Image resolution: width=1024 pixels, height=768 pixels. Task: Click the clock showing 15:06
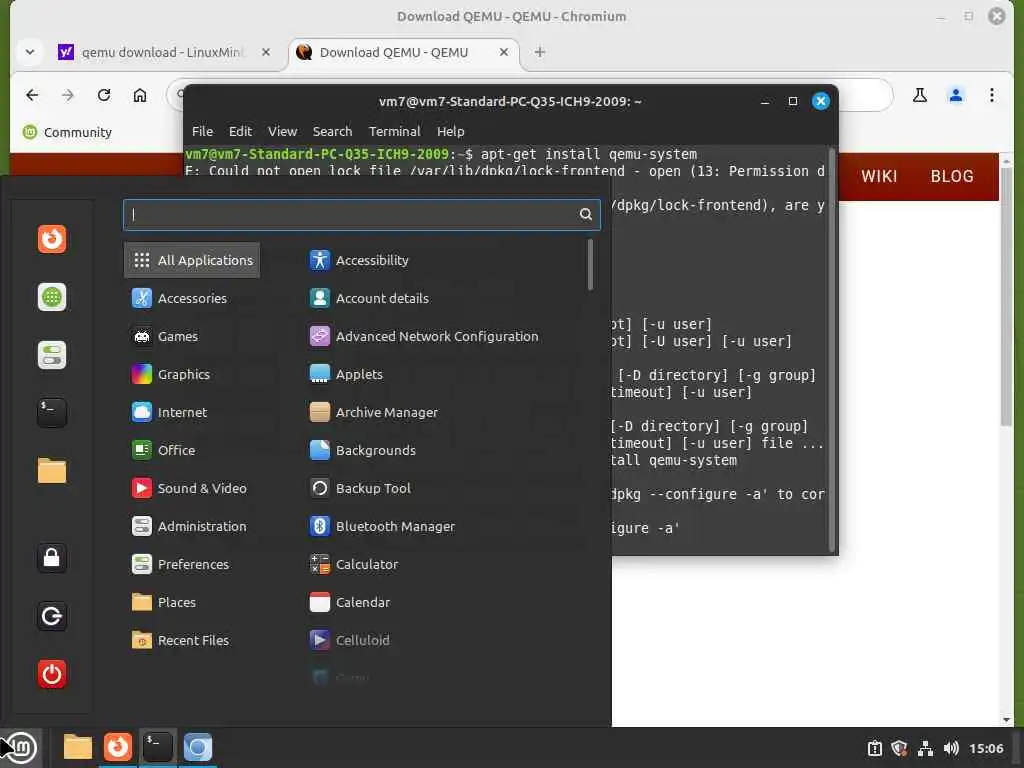(986, 748)
